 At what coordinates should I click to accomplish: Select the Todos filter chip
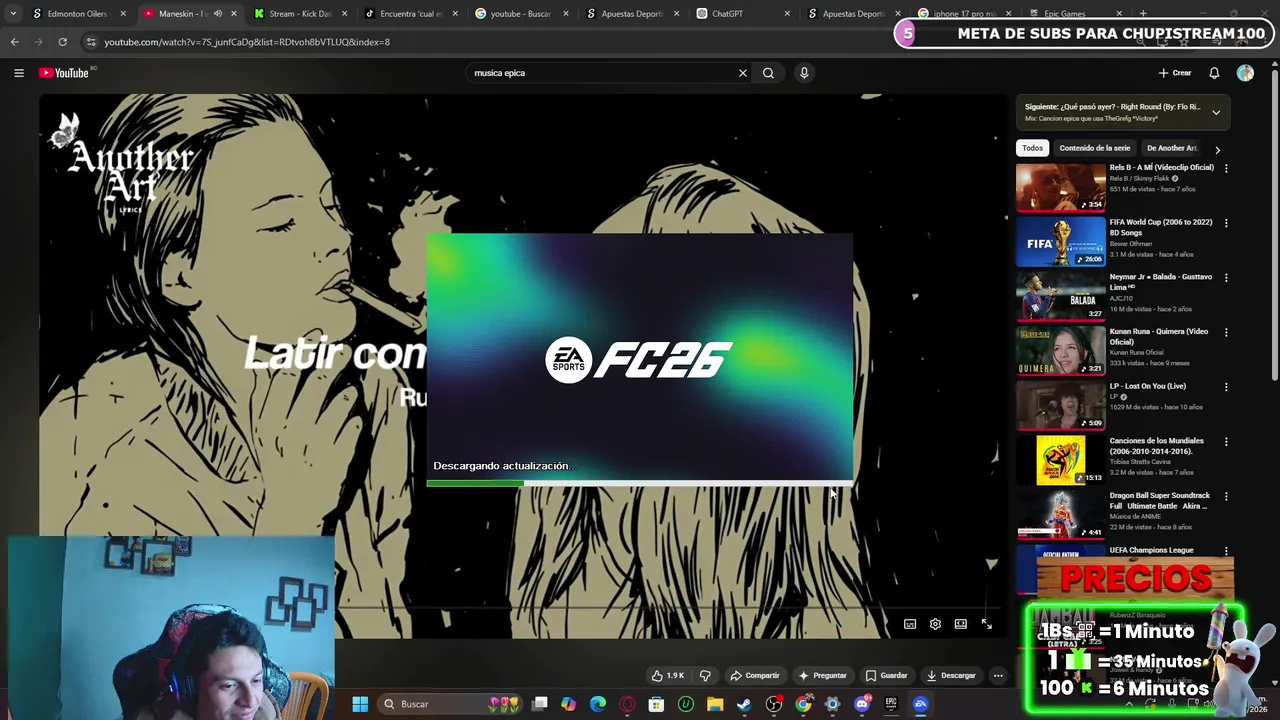[x=1032, y=148]
